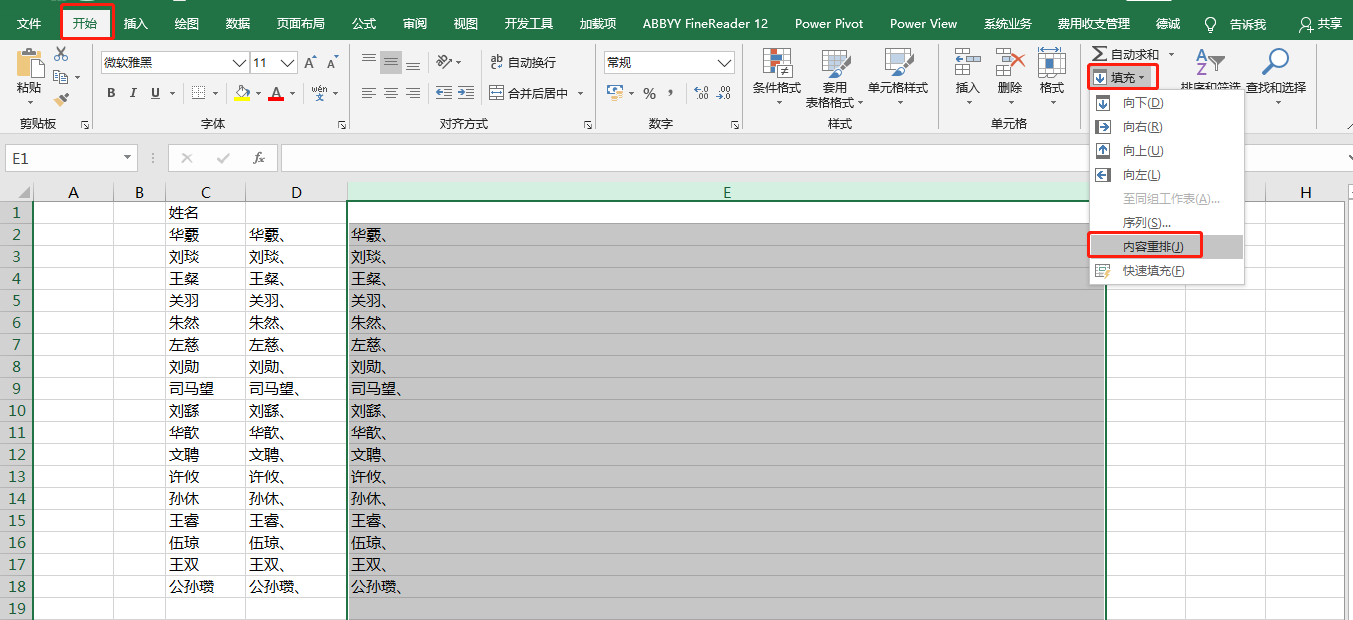Choose 快速填充(F) Flash Fill option
The height and width of the screenshot is (620, 1353).
1166,271
